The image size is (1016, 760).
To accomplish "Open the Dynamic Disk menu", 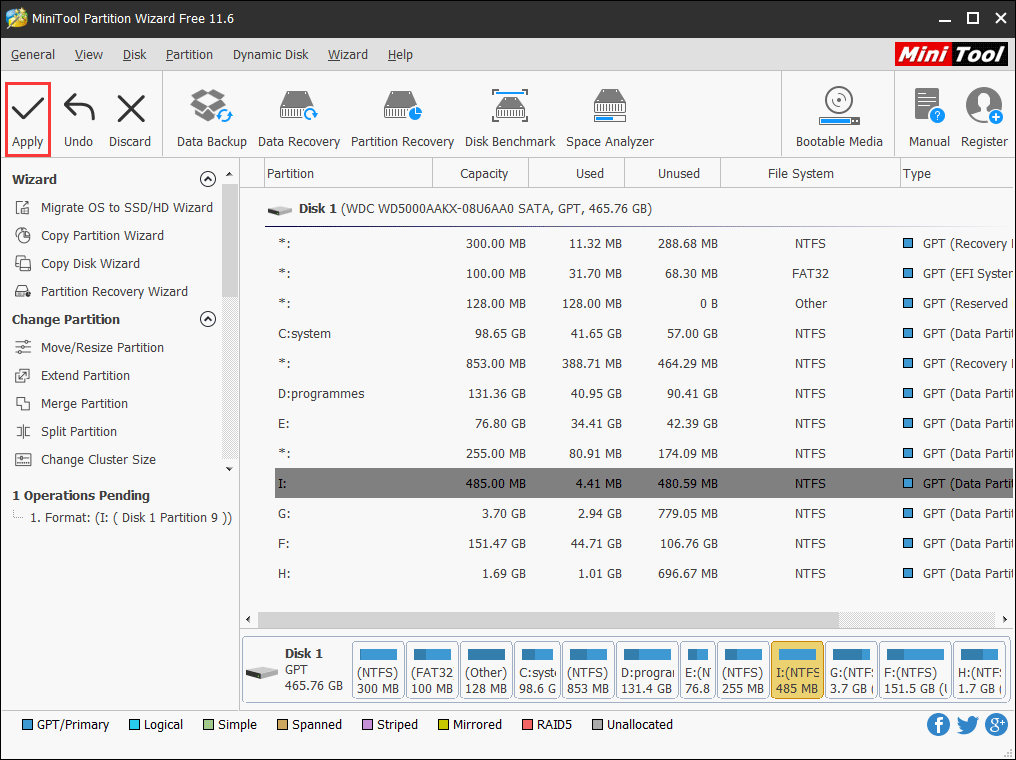I will [x=270, y=55].
